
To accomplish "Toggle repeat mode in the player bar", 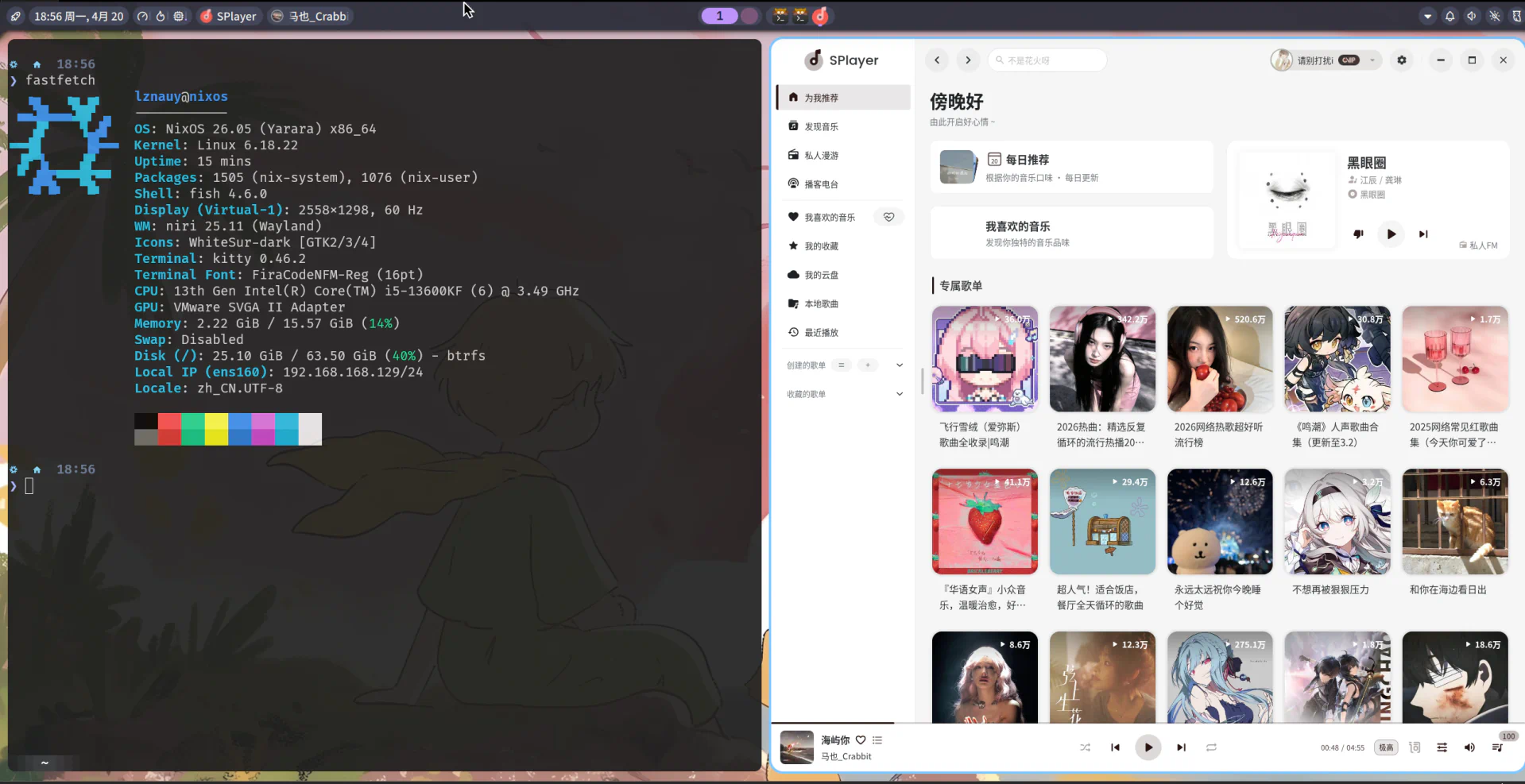I will pos(1211,747).
